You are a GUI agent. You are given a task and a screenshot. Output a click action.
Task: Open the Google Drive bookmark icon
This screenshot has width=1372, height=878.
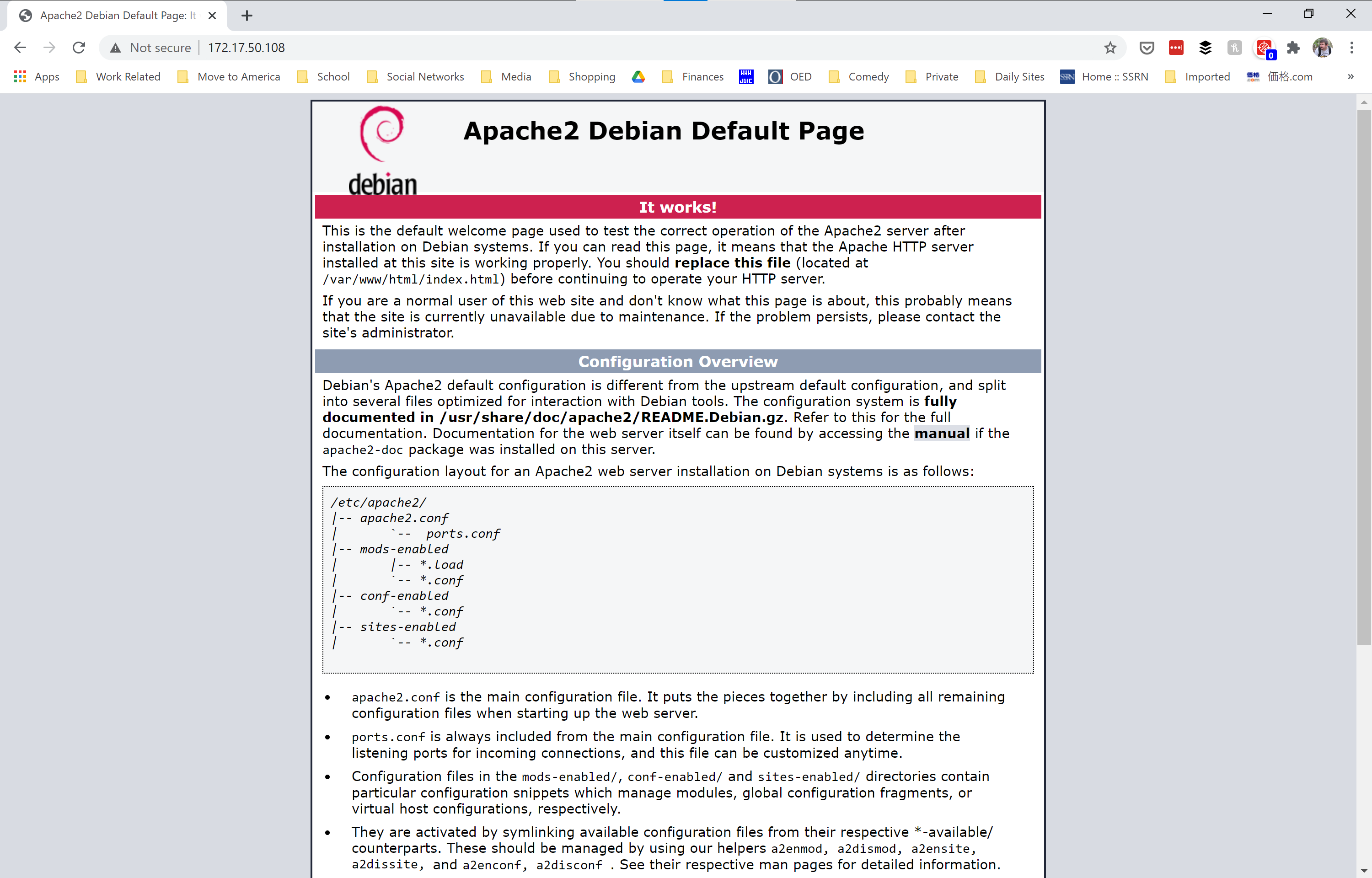(x=638, y=76)
